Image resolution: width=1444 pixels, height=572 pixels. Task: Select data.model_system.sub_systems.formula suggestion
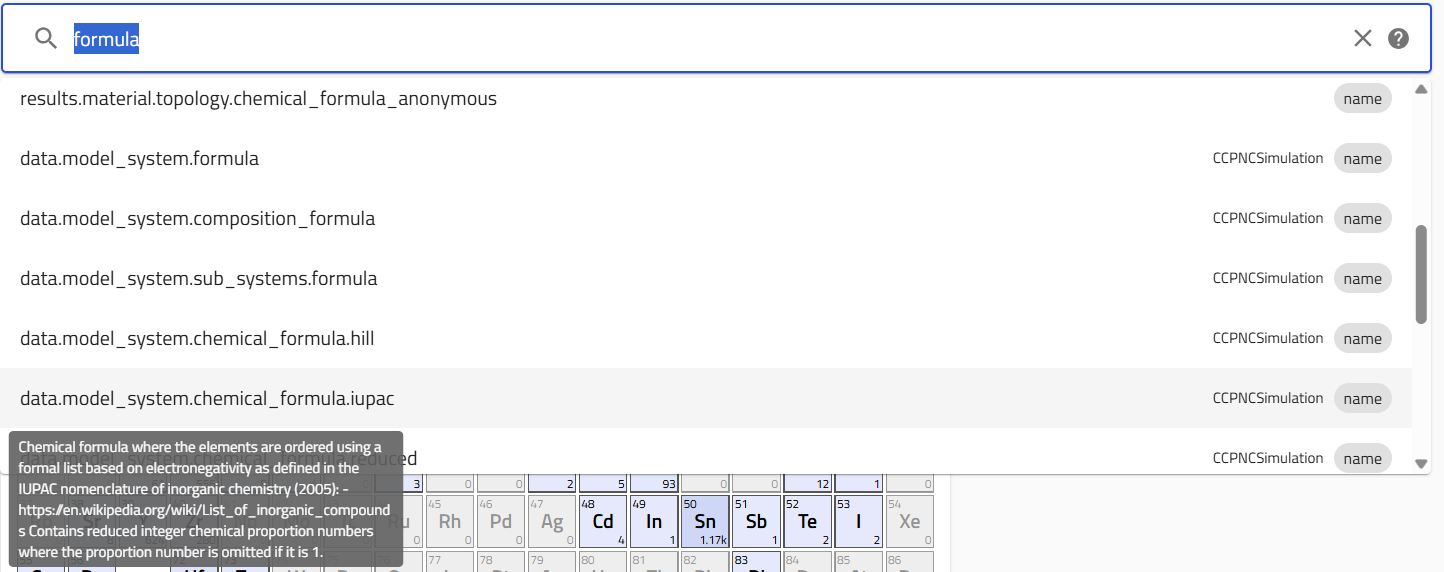click(706, 279)
